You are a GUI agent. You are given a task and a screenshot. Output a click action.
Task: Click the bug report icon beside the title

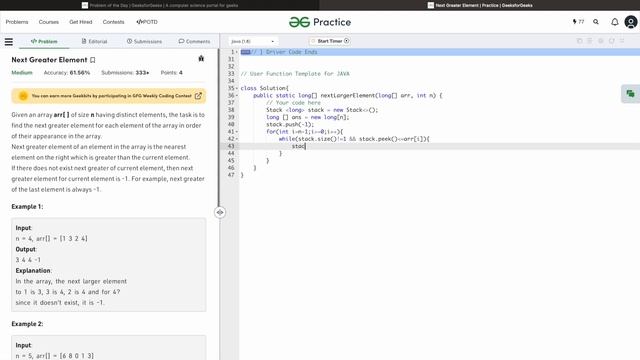pyautogui.click(x=201, y=59)
